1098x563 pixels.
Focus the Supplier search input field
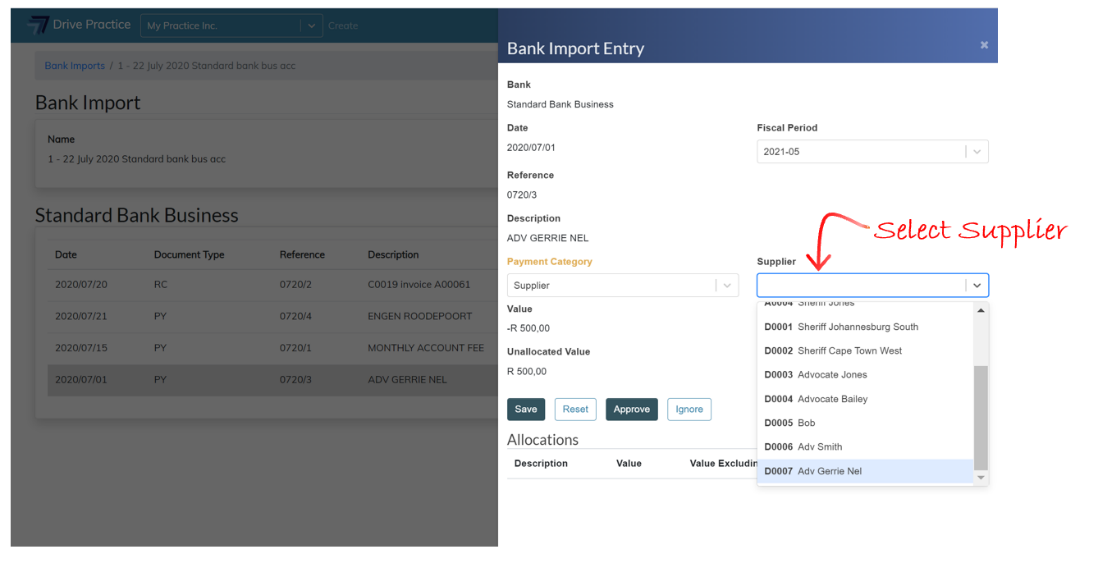(x=861, y=285)
